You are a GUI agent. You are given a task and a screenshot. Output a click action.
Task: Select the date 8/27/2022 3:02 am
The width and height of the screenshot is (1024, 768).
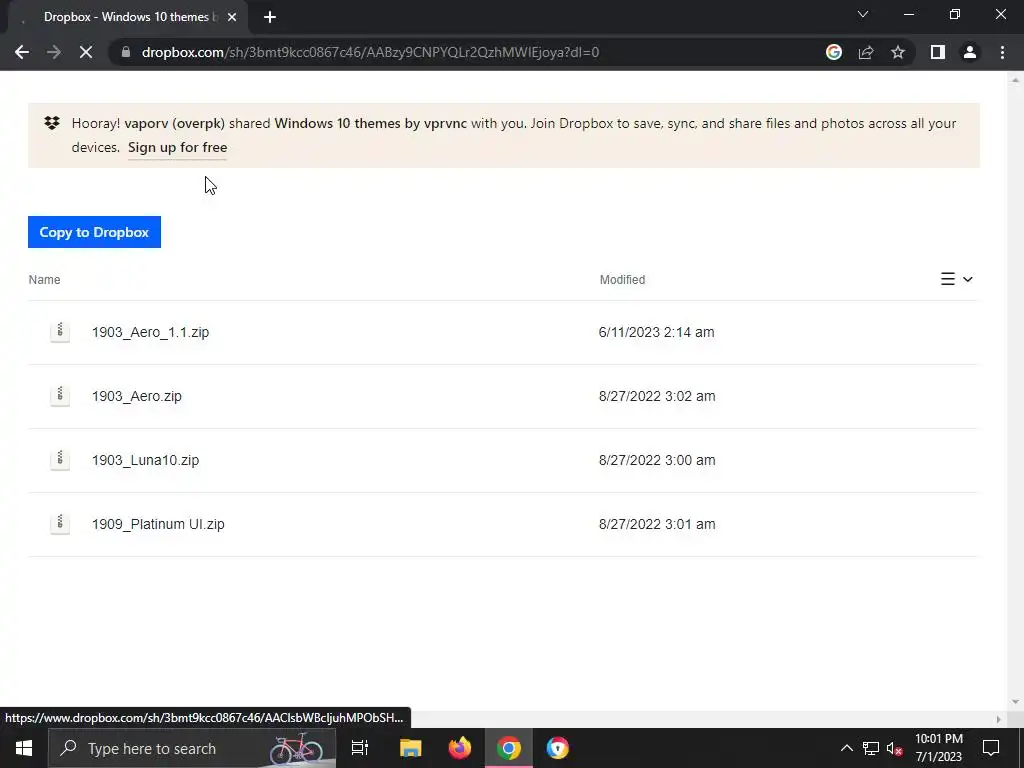tap(657, 396)
